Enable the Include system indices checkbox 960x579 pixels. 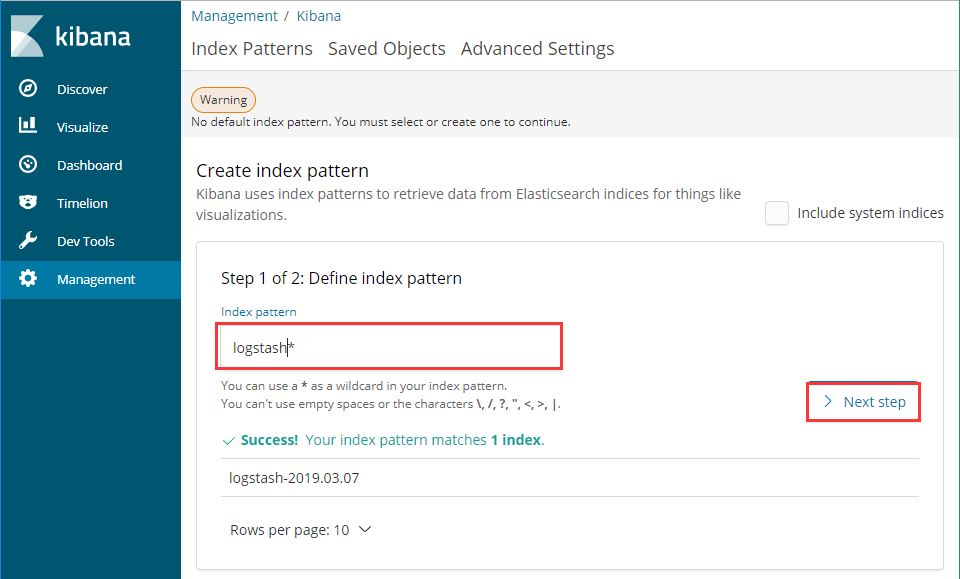[x=776, y=213]
